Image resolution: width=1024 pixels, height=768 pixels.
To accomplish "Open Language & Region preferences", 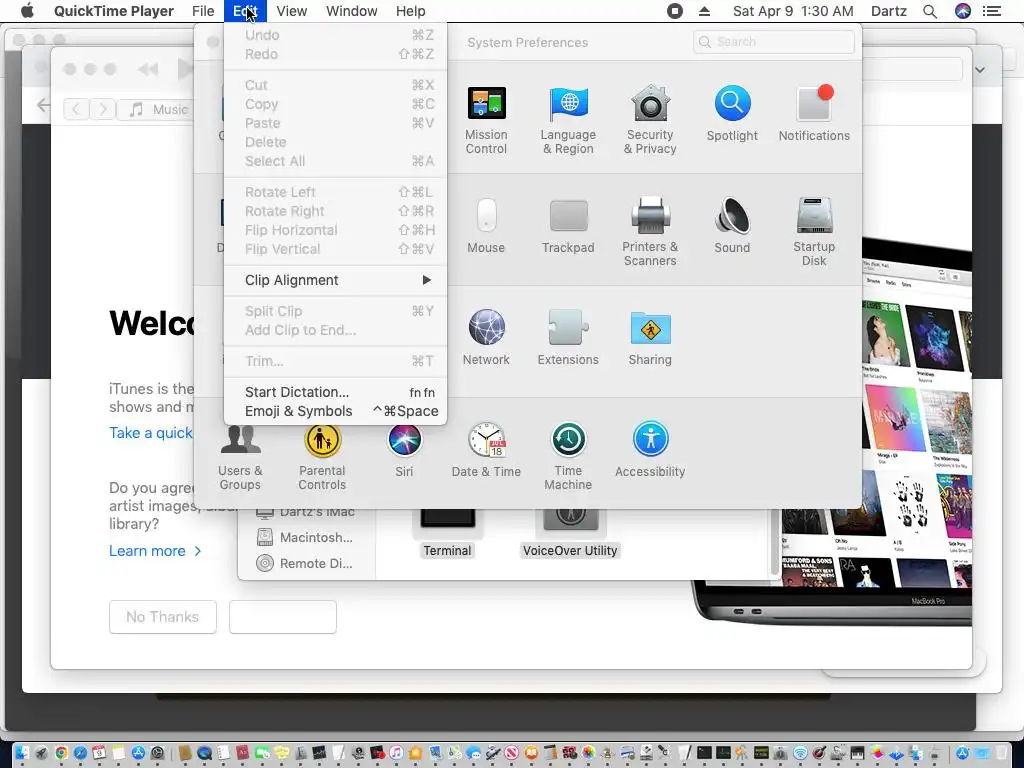I will pos(568,120).
